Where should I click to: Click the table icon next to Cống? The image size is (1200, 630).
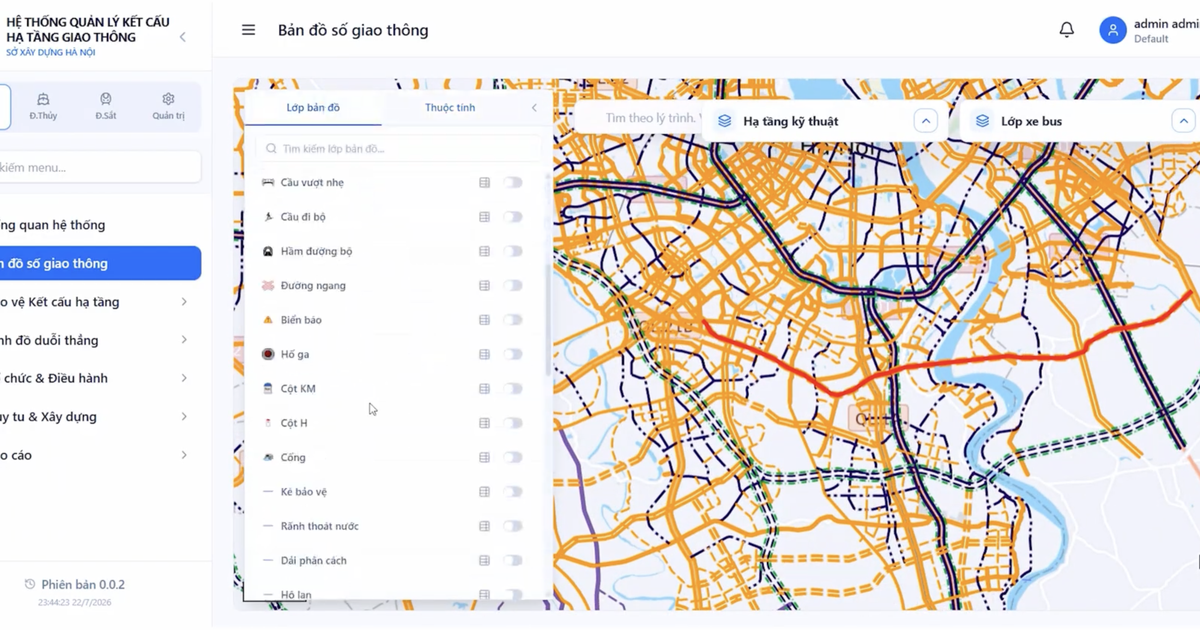point(484,457)
